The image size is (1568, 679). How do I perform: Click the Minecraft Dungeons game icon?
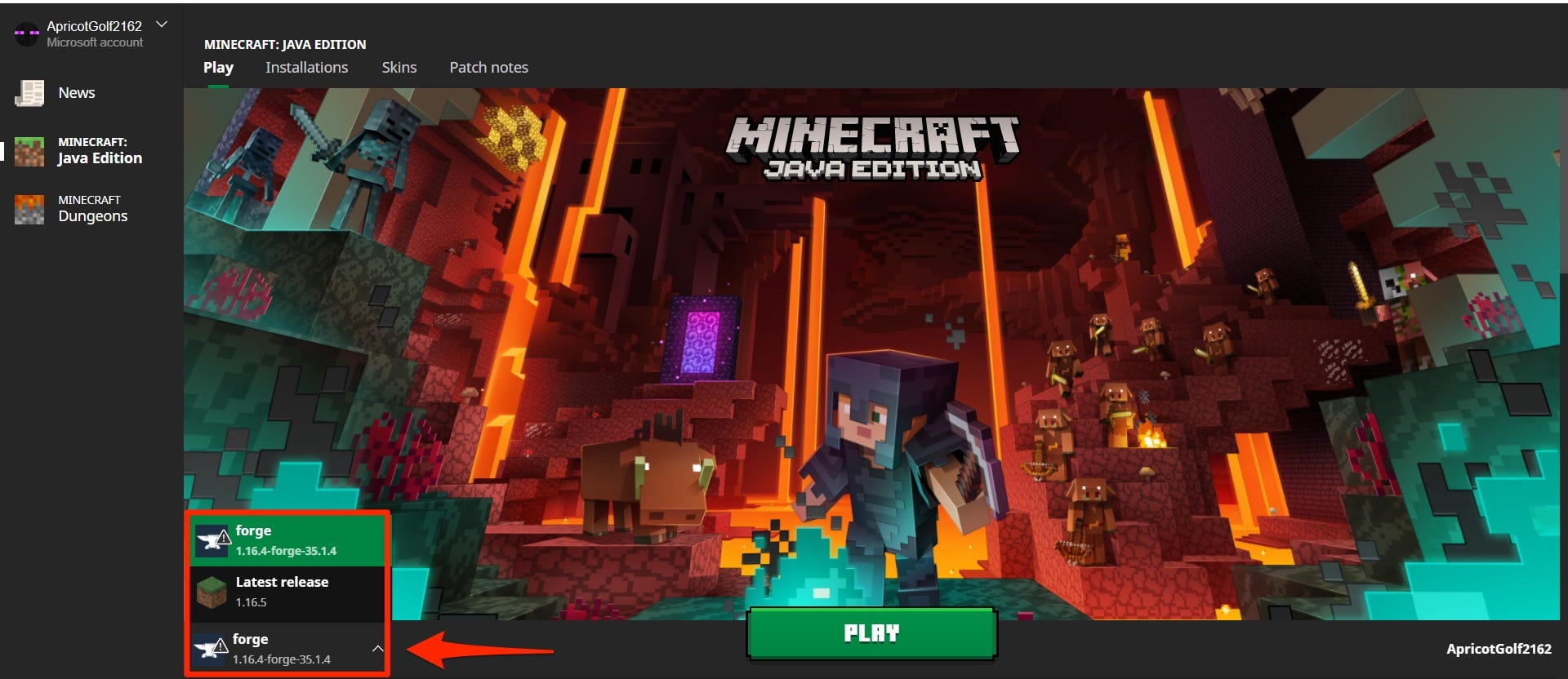click(x=29, y=209)
